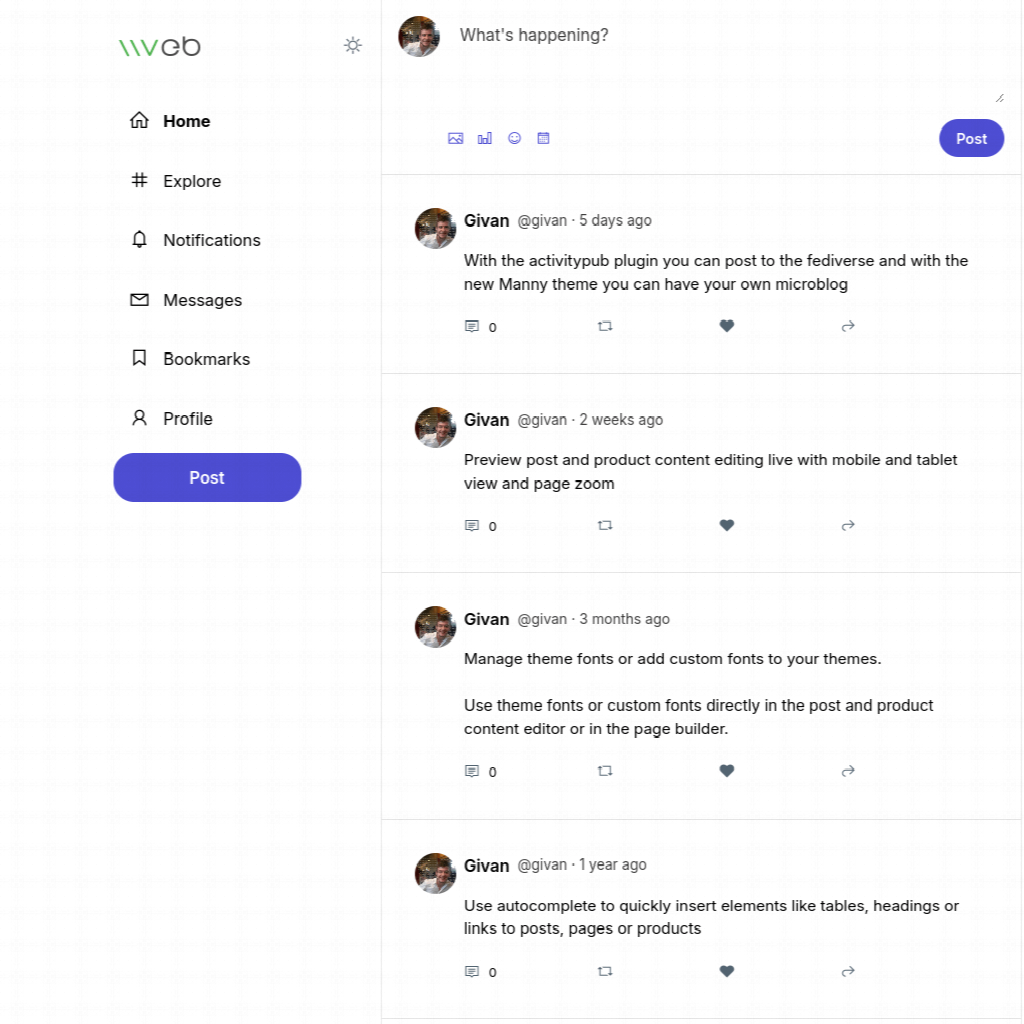Click the image upload icon in composer

456,138
